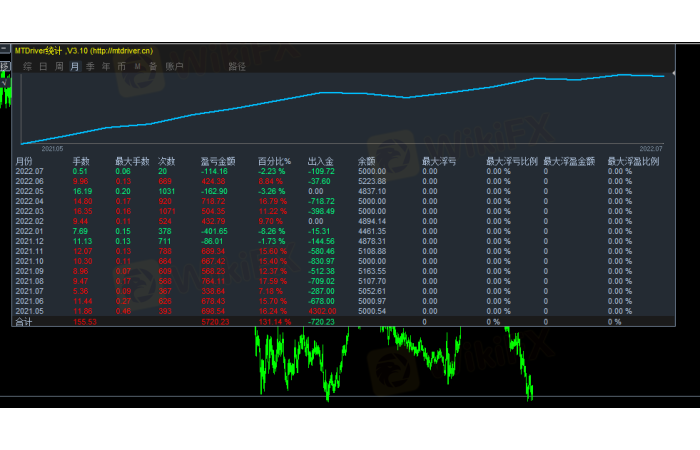Select the 2021.08 month row
Image resolution: width=700 pixels, height=450 pixels.
(x=343, y=281)
